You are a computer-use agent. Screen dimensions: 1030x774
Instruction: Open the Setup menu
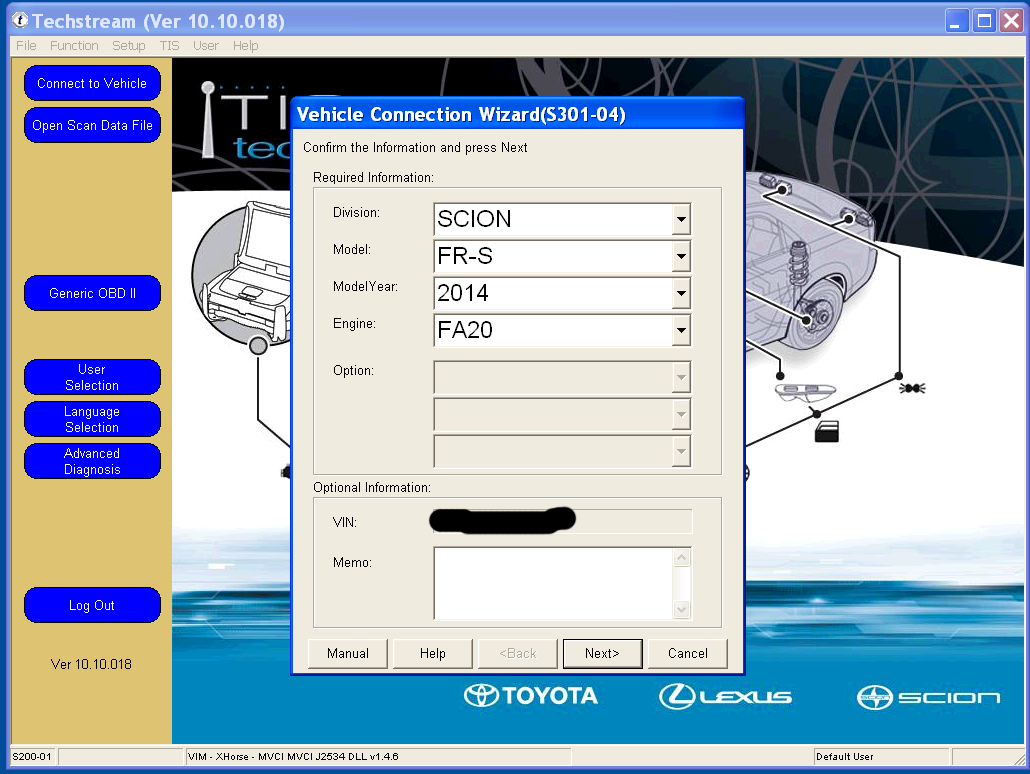pyautogui.click(x=128, y=46)
